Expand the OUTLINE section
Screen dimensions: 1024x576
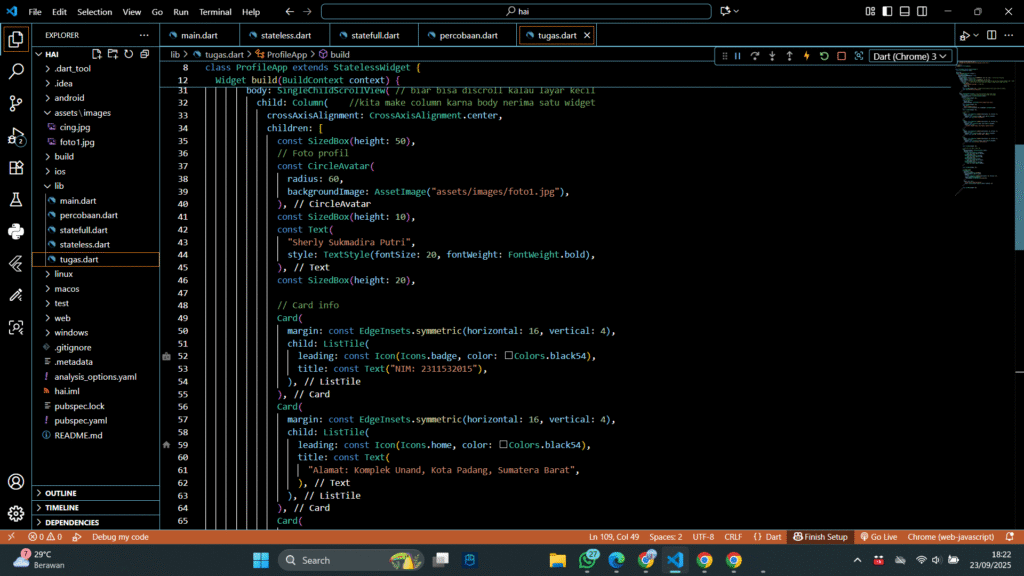tap(60, 493)
